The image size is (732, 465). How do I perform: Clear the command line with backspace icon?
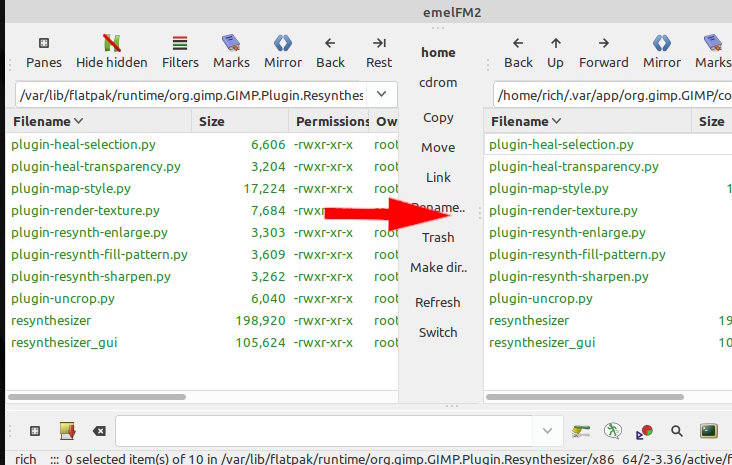[99, 431]
